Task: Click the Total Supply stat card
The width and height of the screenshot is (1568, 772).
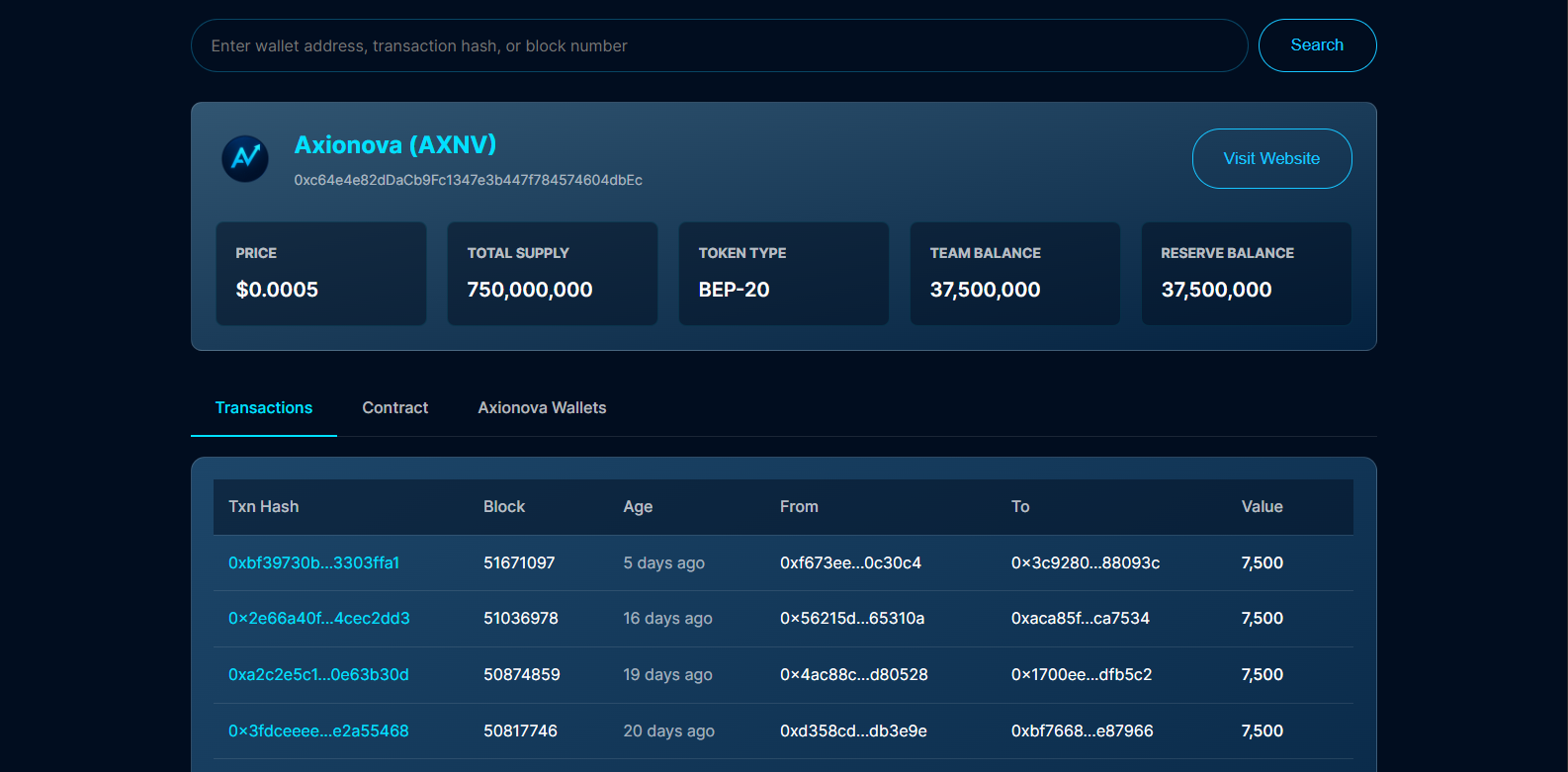Action: tap(552, 274)
